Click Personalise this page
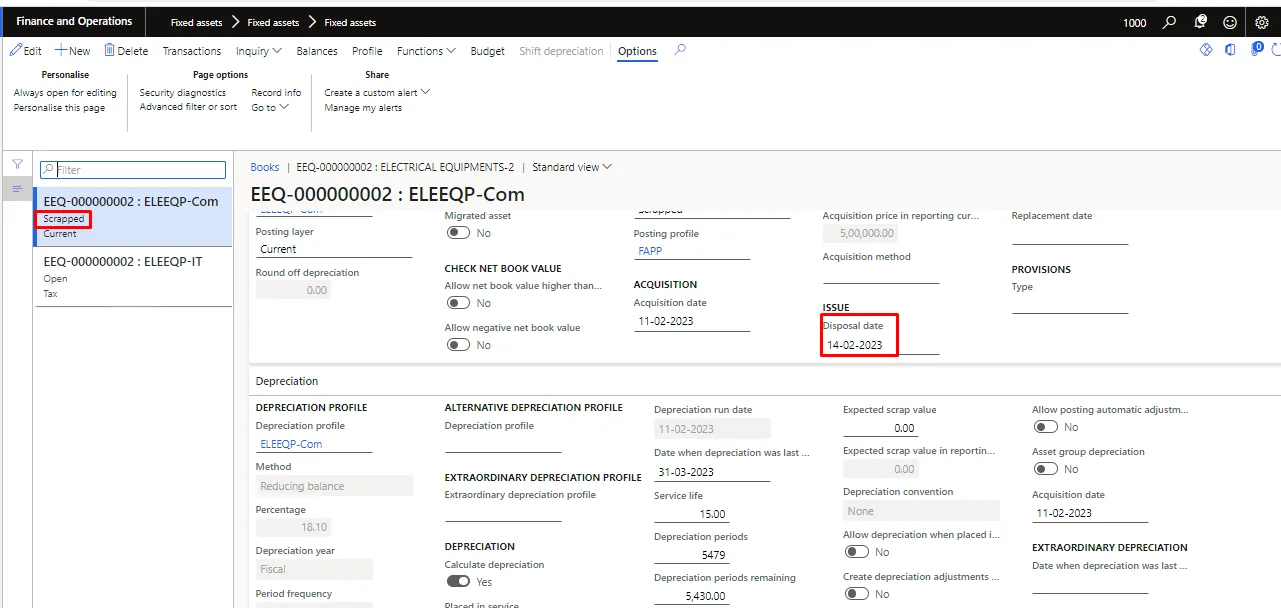The image size is (1281, 608). tap(59, 108)
